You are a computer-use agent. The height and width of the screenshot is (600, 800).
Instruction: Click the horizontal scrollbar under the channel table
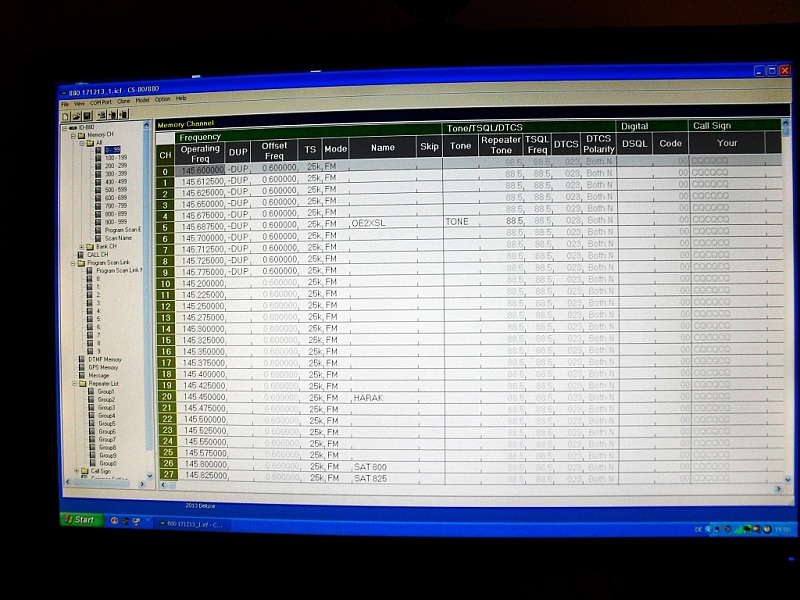[x=470, y=487]
